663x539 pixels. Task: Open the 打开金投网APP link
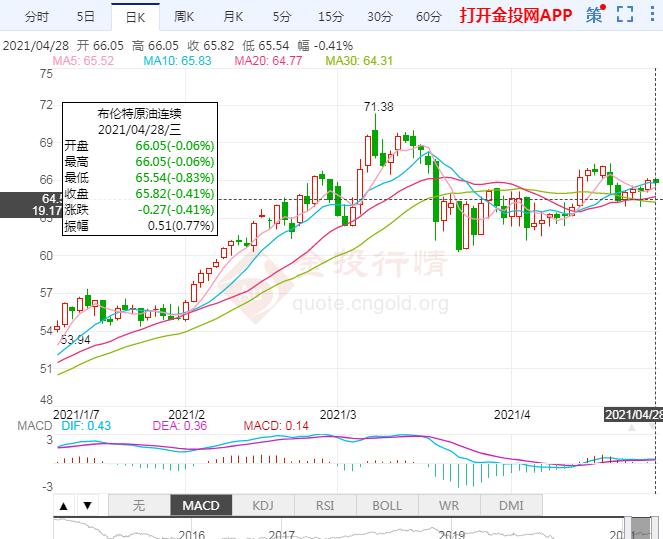pos(515,16)
